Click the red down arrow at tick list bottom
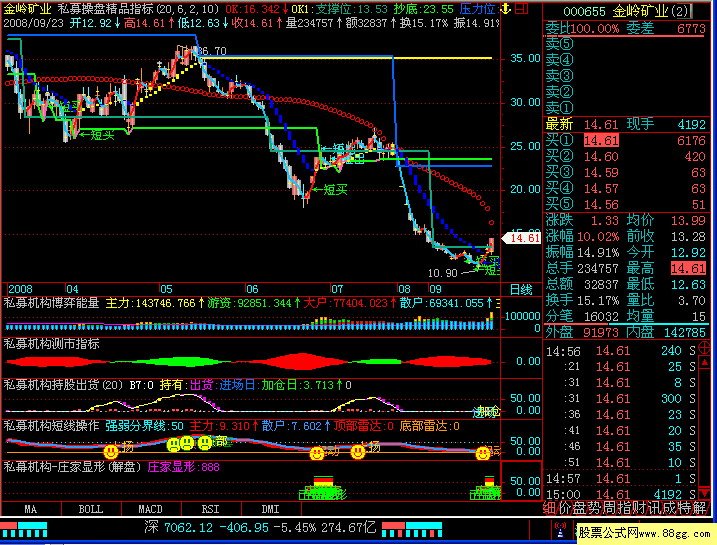717x545 pixels. pyautogui.click(x=705, y=492)
